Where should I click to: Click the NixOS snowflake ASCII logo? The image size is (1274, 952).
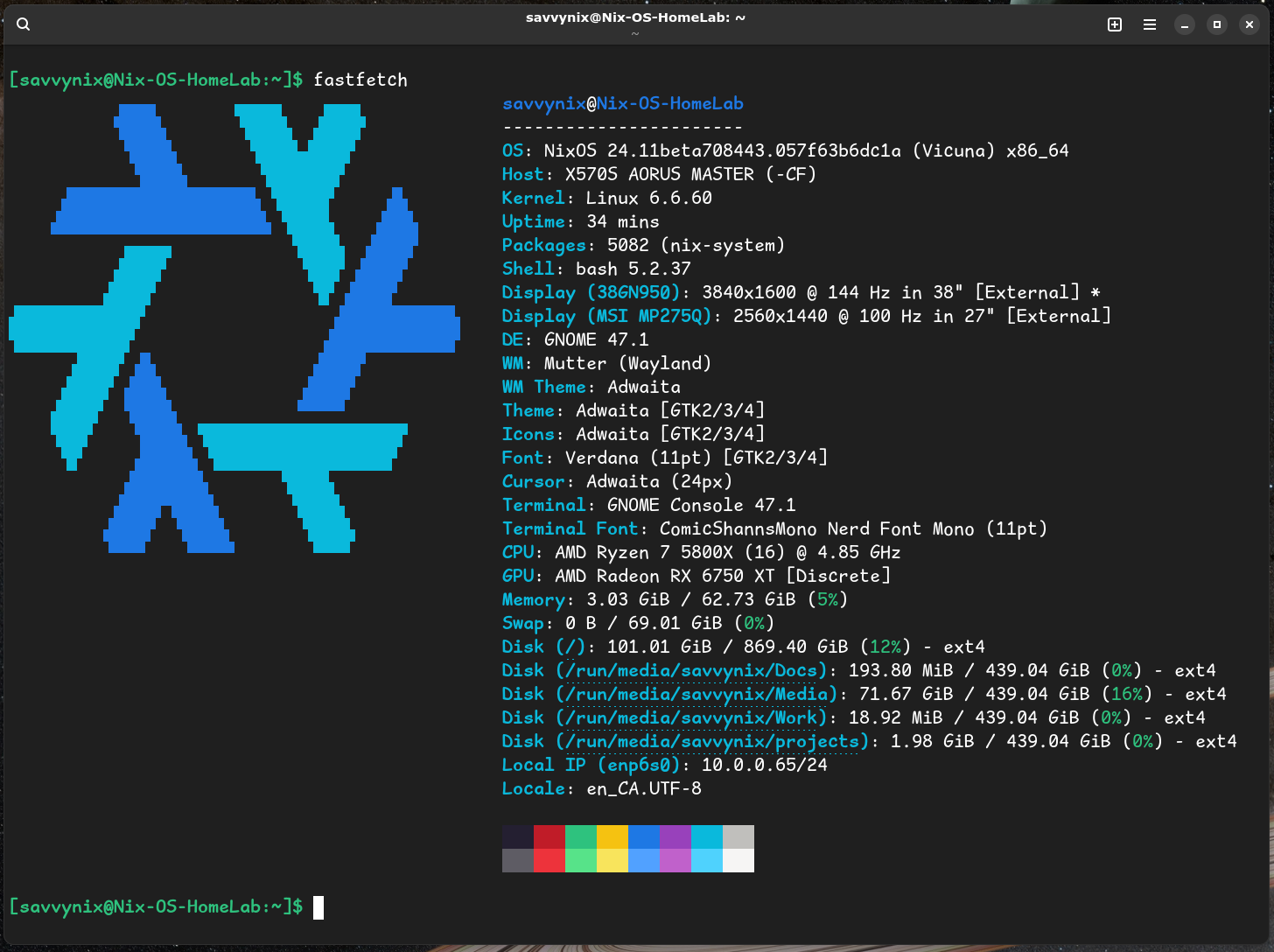234,328
